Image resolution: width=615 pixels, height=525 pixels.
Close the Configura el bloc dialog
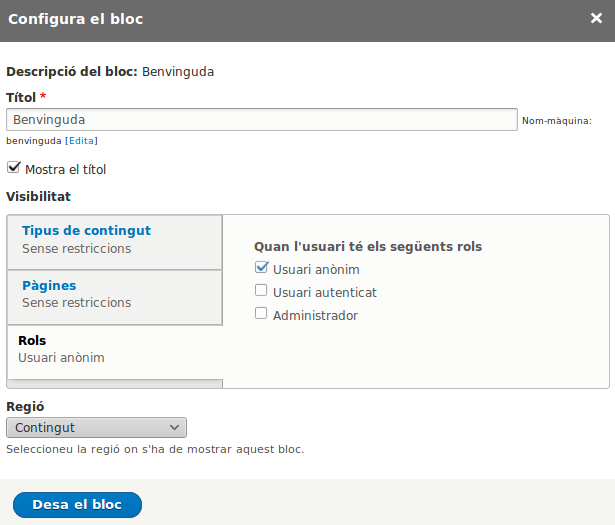596,18
